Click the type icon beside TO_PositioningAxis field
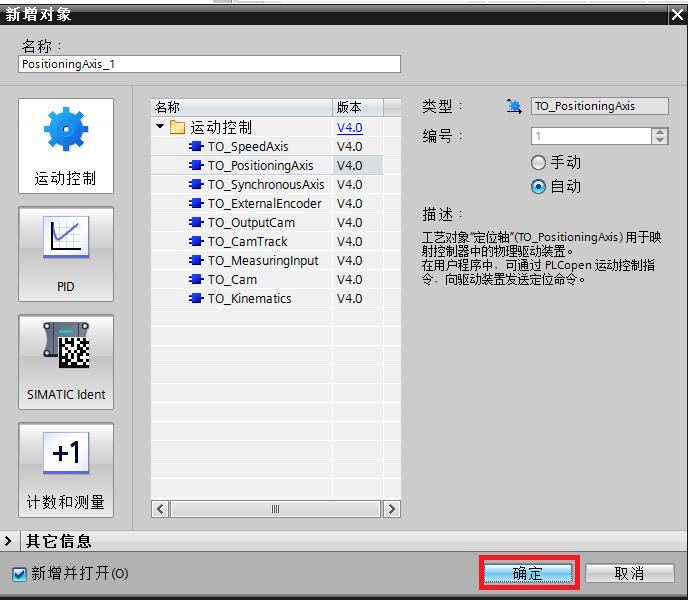The image size is (688, 600). 514,106
